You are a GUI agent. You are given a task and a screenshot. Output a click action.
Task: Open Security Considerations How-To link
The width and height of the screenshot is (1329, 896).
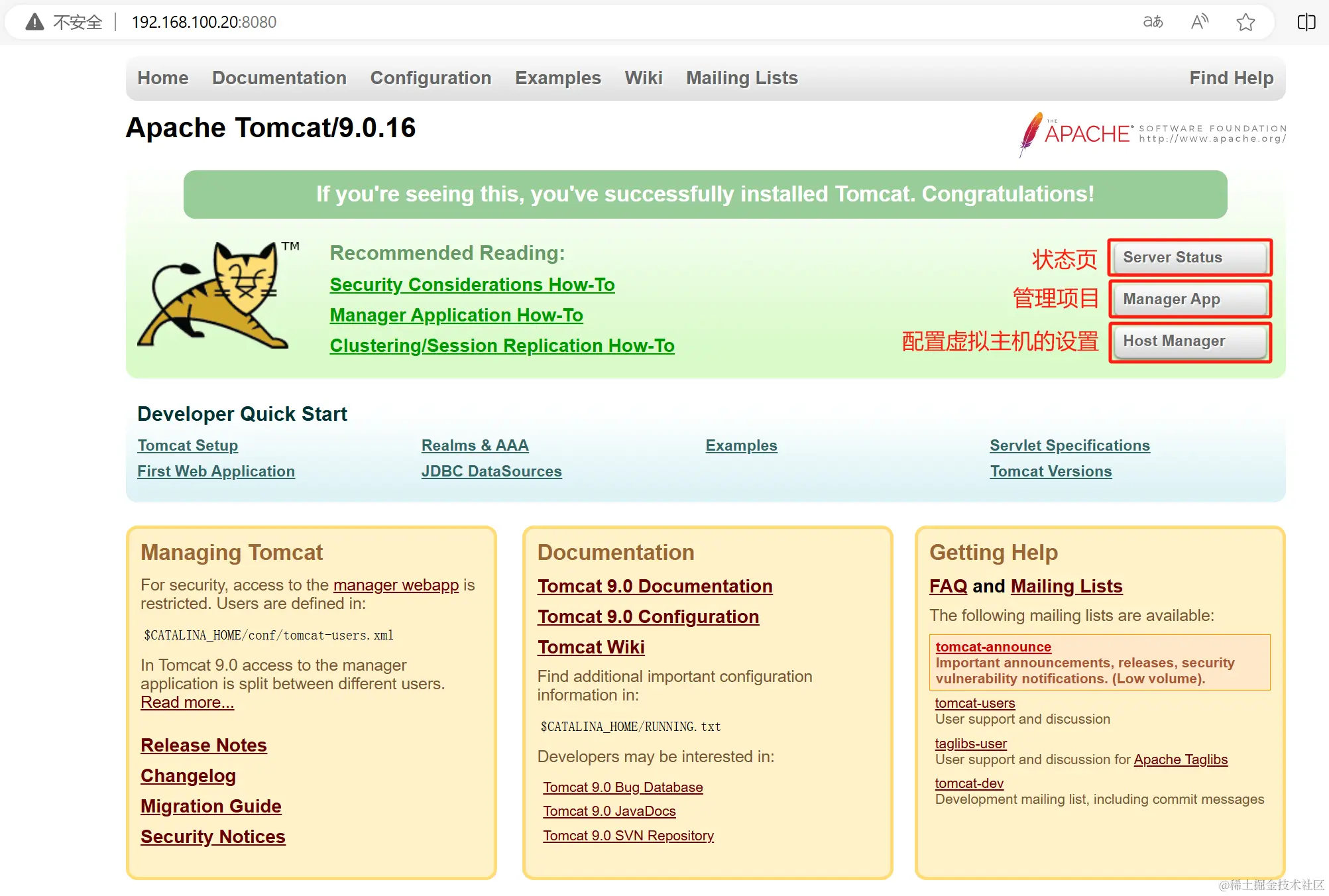point(473,285)
